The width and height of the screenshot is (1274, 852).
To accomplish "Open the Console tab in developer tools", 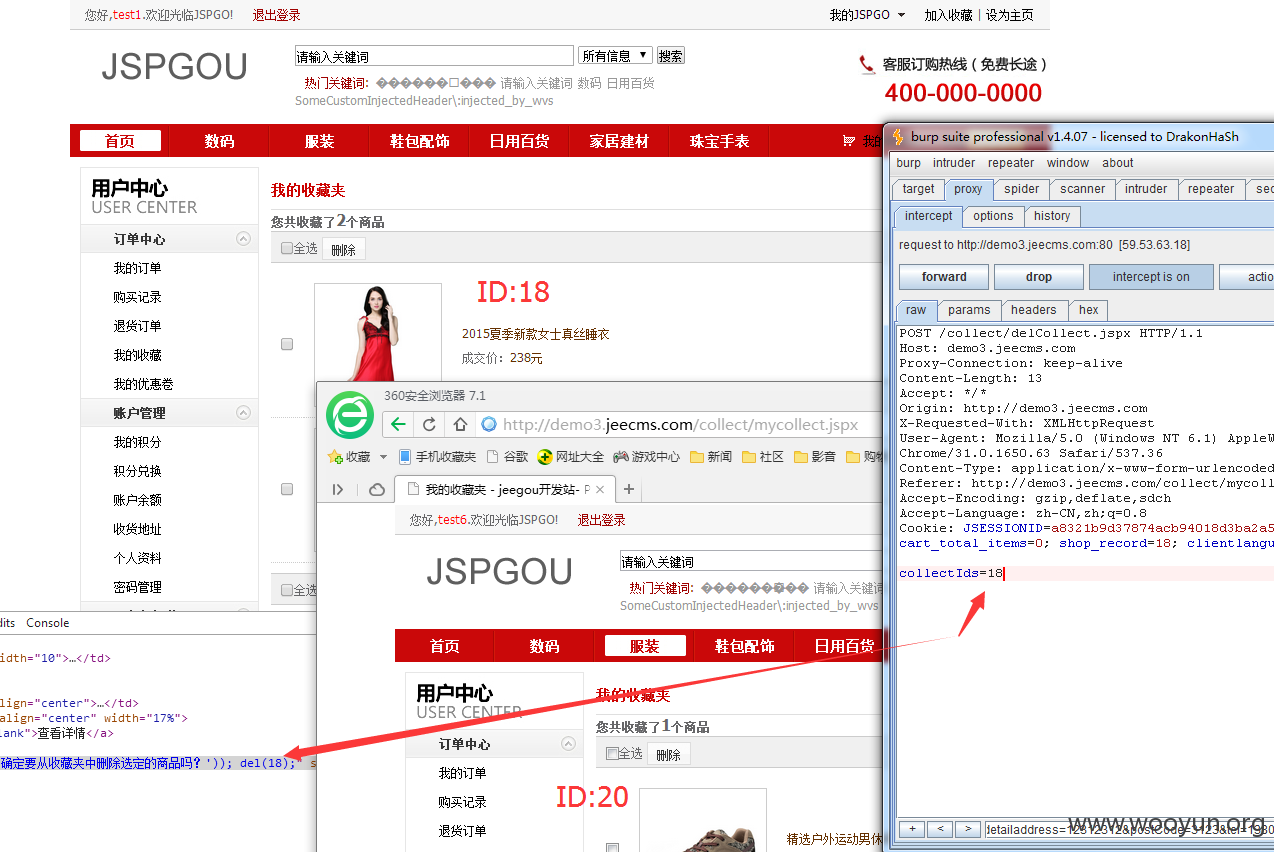I will click(48, 623).
